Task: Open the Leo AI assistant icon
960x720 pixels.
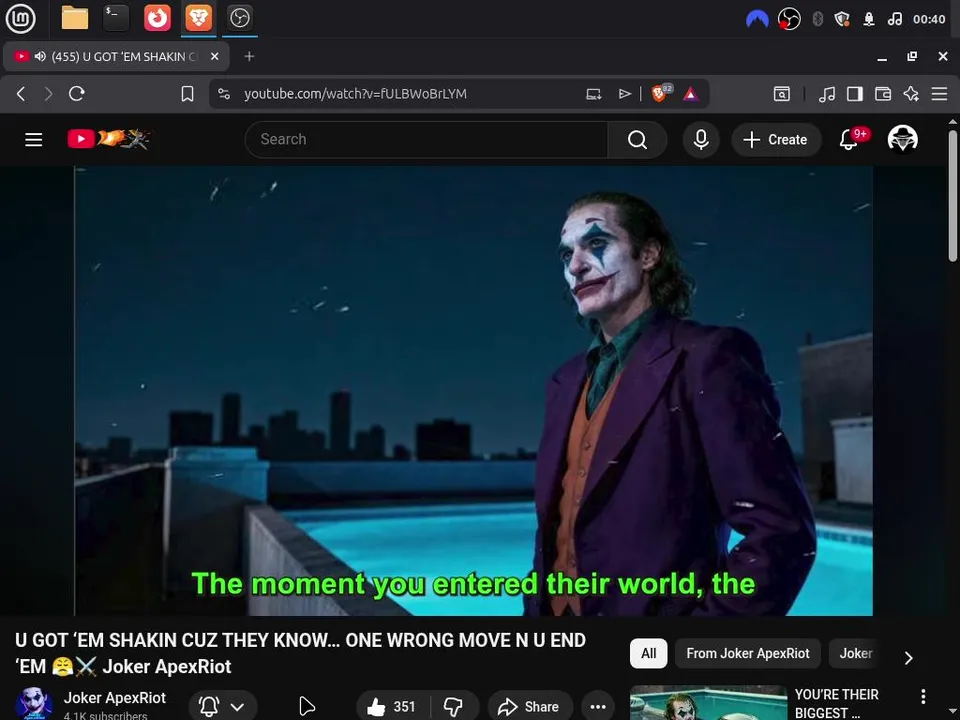Action: [x=911, y=94]
